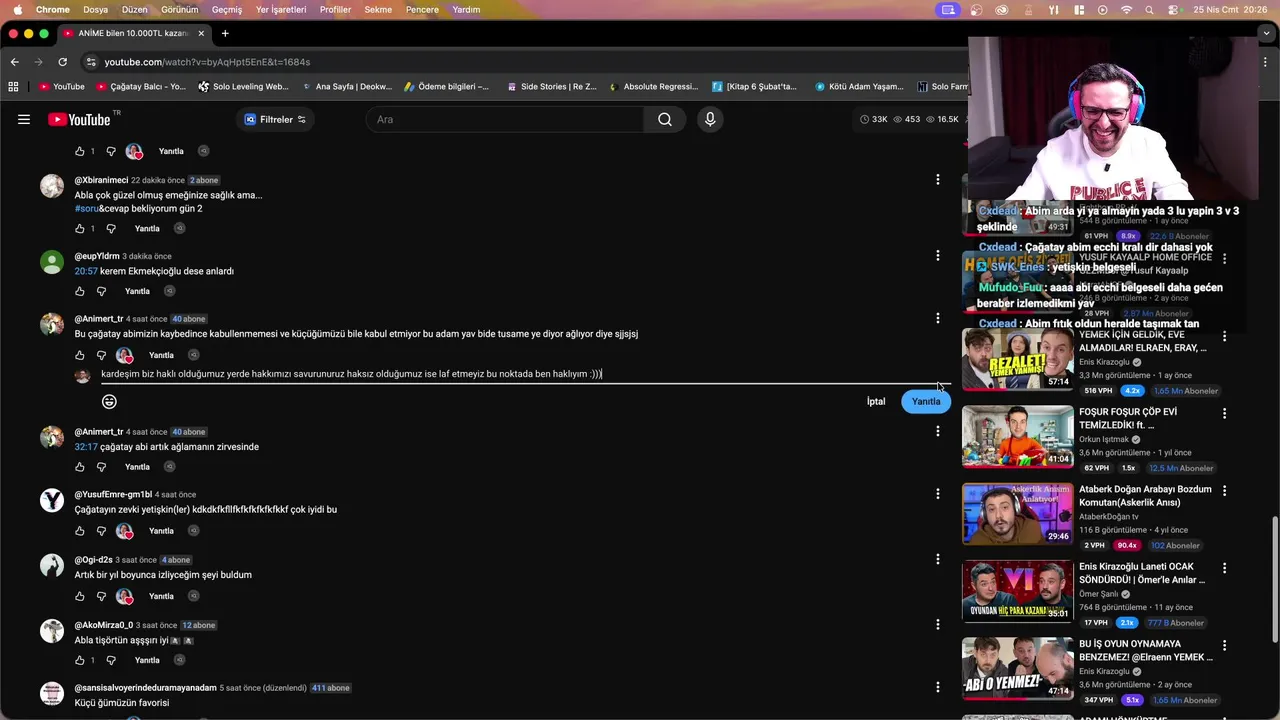
Task: Click Yanıtla under @eupYldrm's comment
Action: [137, 292]
